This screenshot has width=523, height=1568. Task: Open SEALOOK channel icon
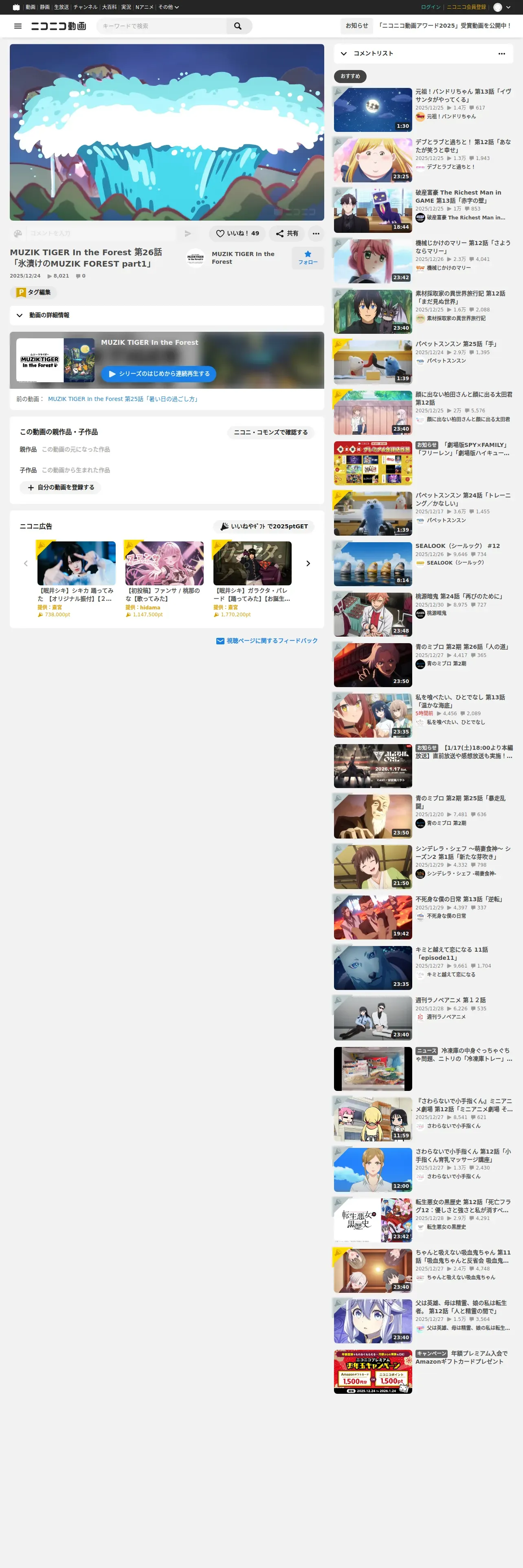420,563
